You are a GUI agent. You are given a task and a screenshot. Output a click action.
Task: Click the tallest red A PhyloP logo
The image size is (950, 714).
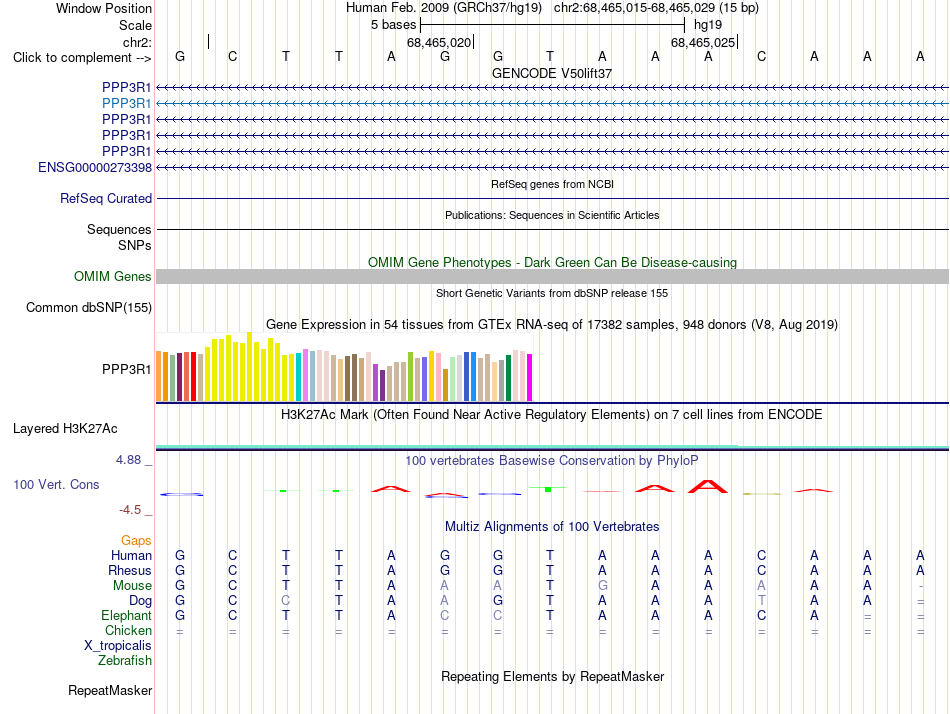pos(708,486)
